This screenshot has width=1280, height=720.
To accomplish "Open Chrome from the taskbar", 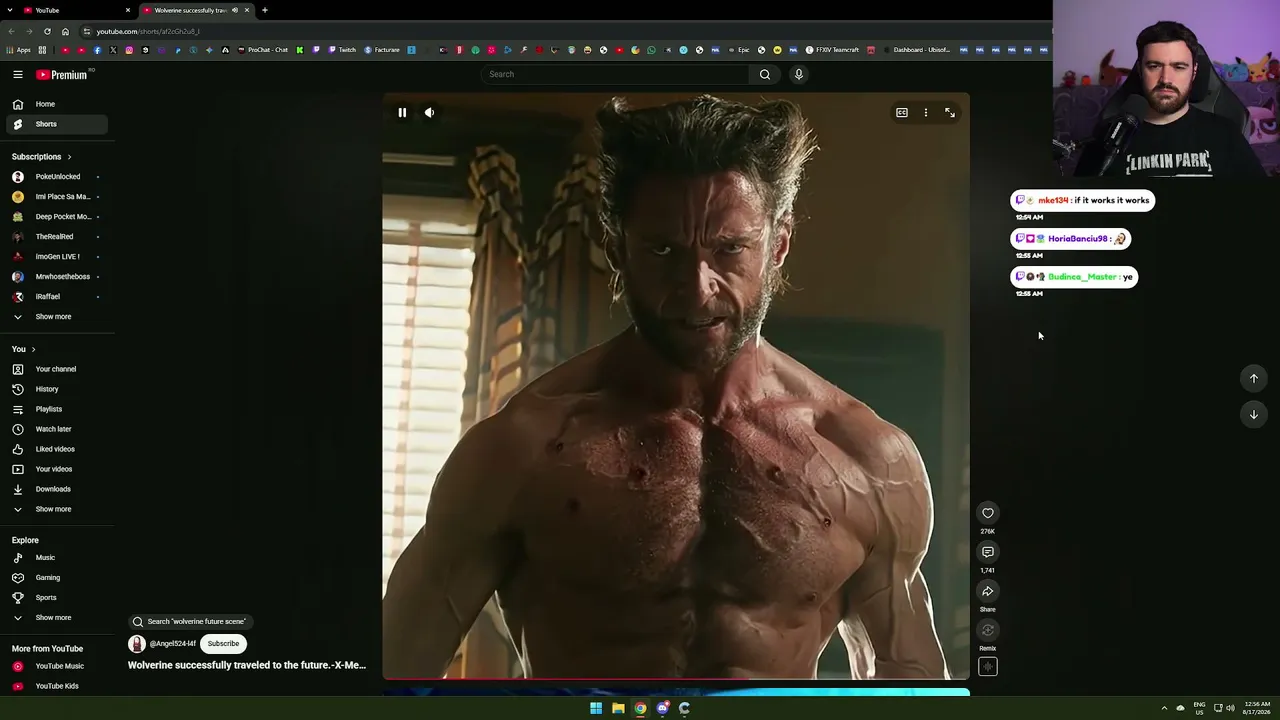I will point(640,708).
